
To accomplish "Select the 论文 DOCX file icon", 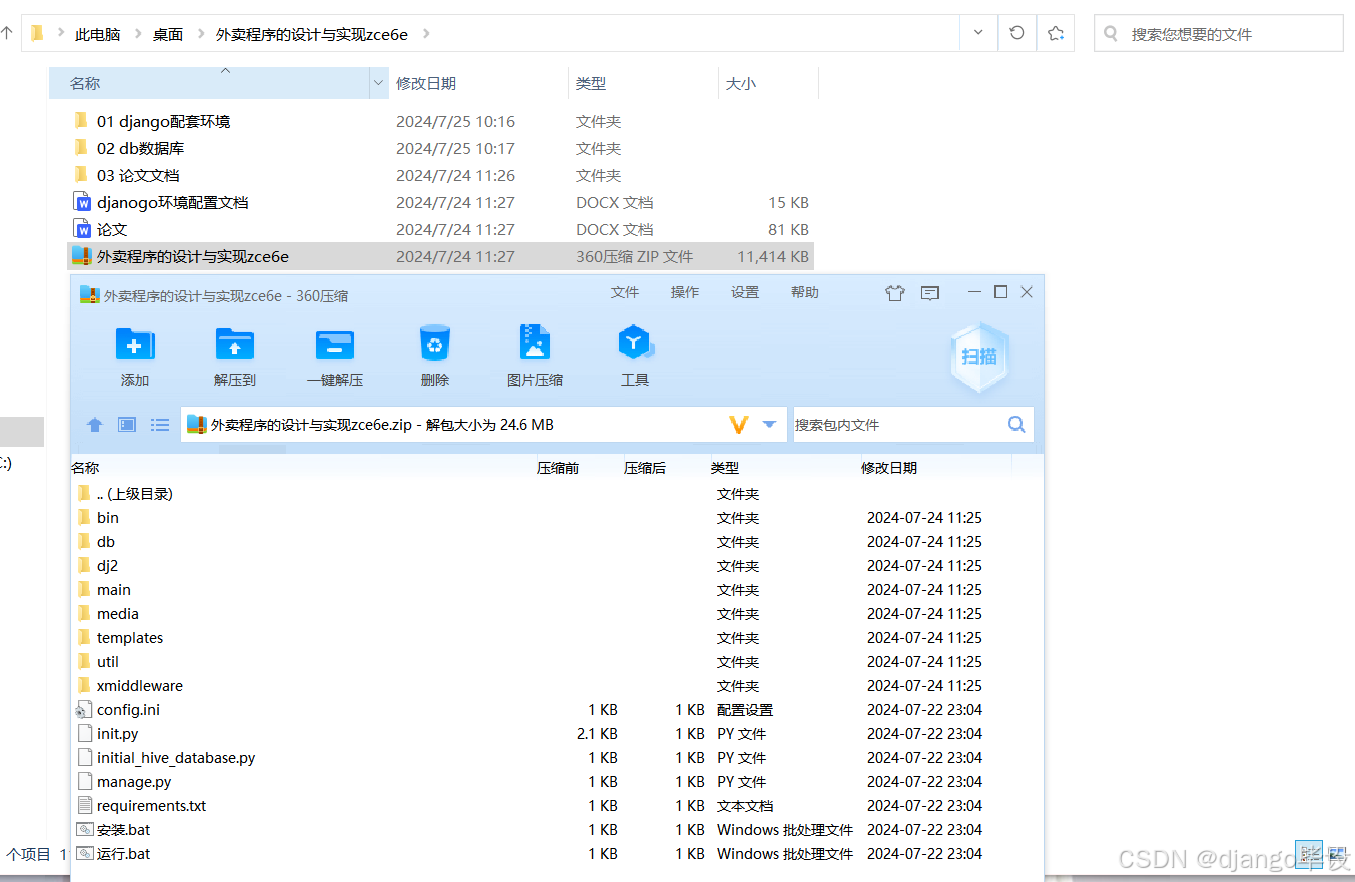I will coord(82,229).
